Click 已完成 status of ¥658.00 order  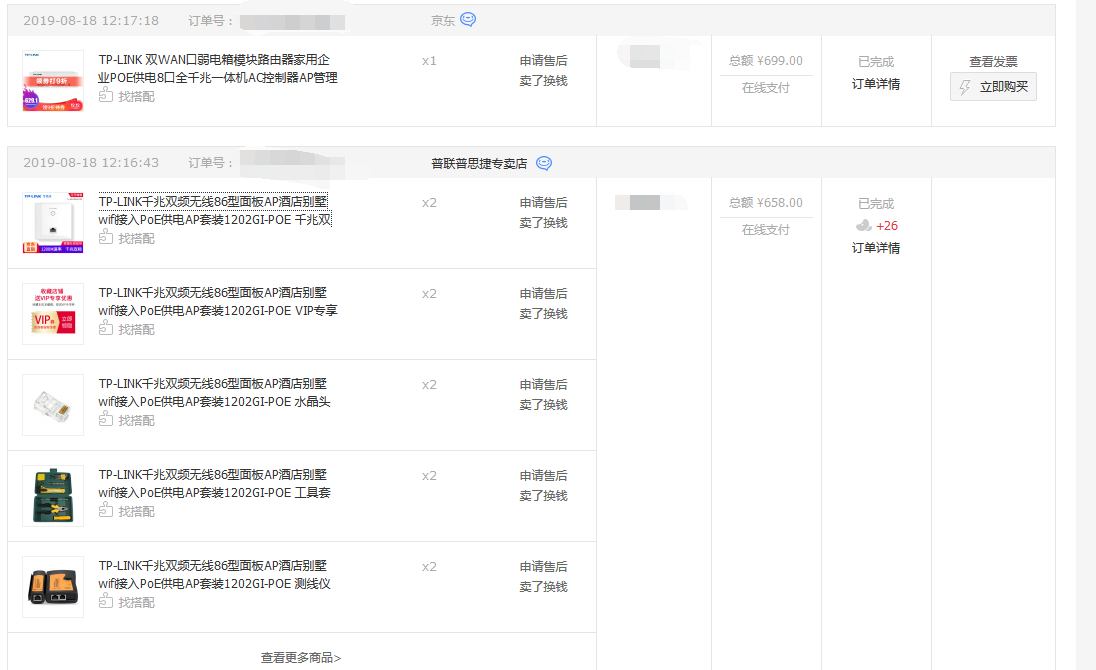[x=876, y=203]
